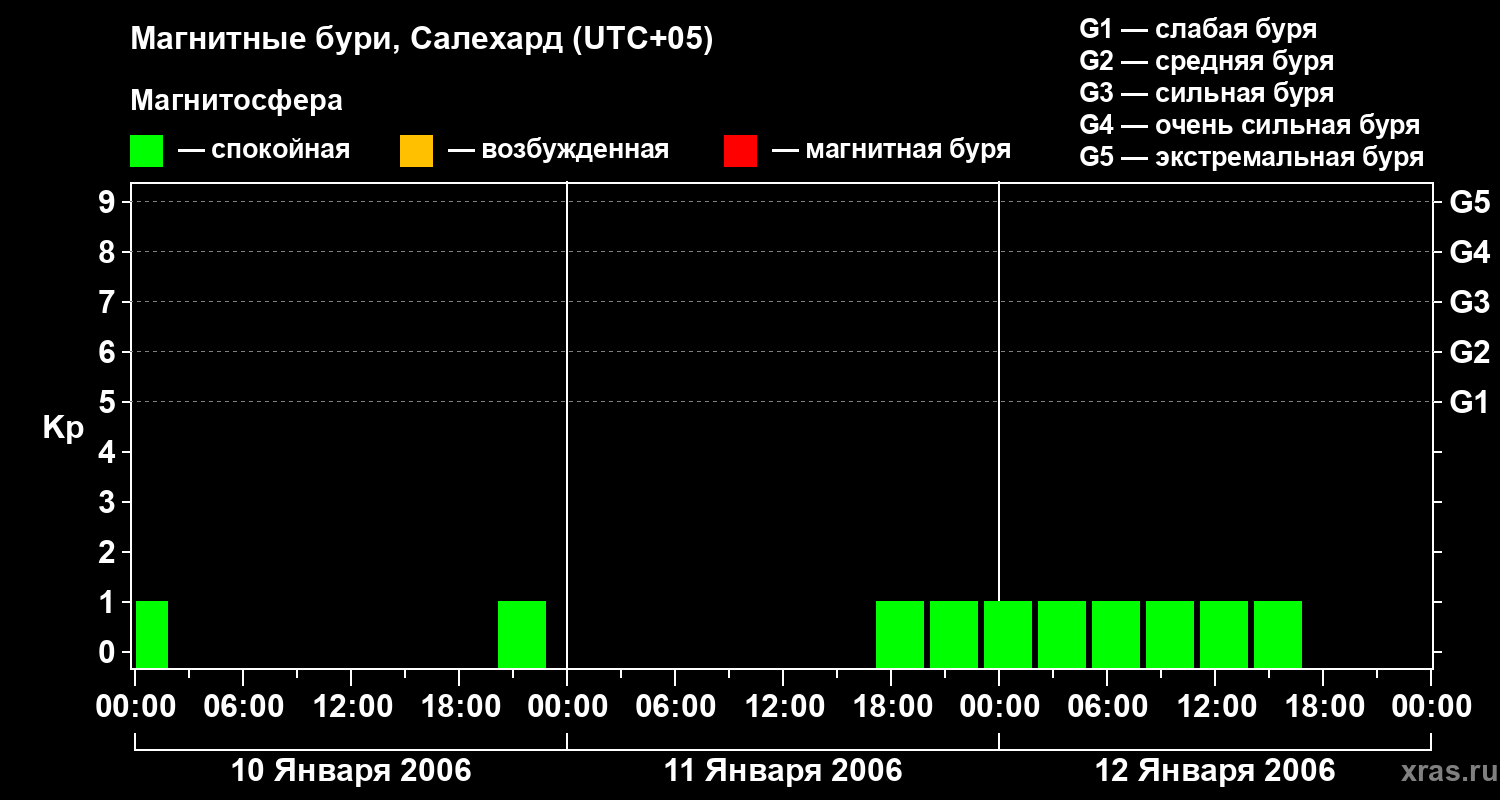Click the 18:00 time label for 11 January
The width and height of the screenshot is (1500, 800).
click(891, 706)
